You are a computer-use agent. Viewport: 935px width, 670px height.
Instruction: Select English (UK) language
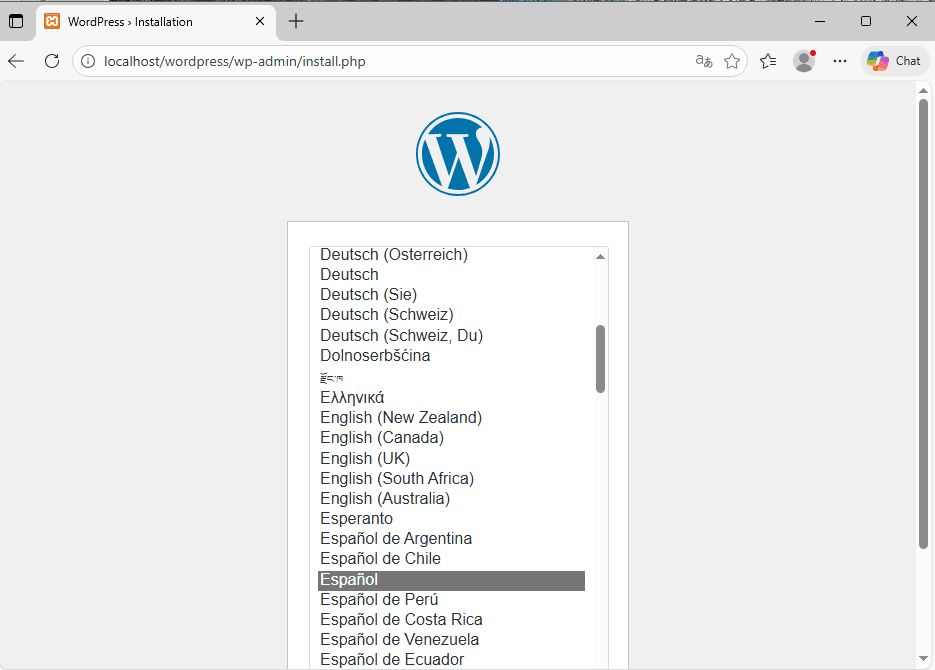point(365,458)
